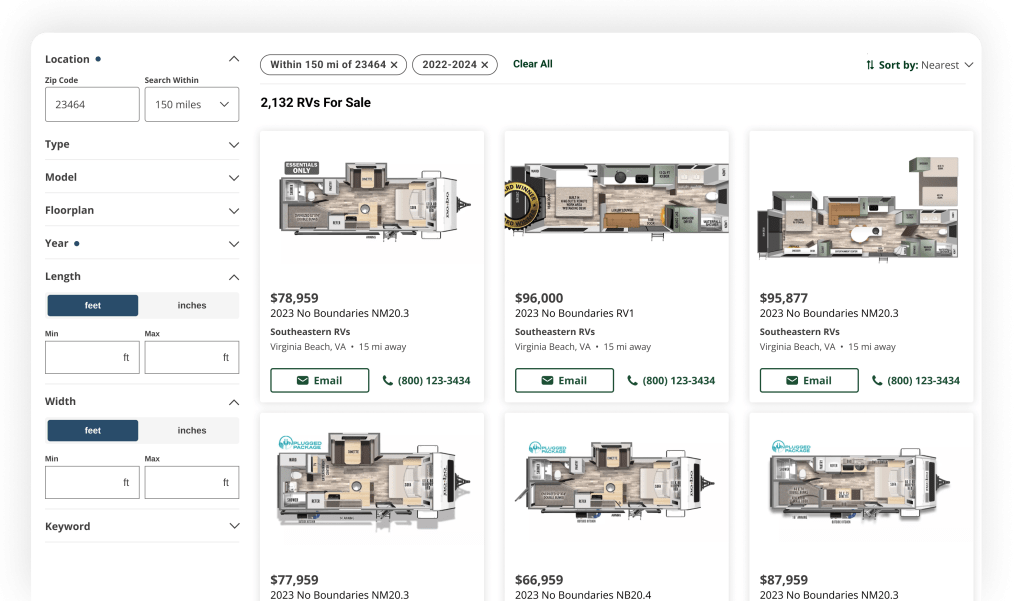Open the Sort by Nearest dropdown
This screenshot has height=601, width=1024.
pos(920,65)
